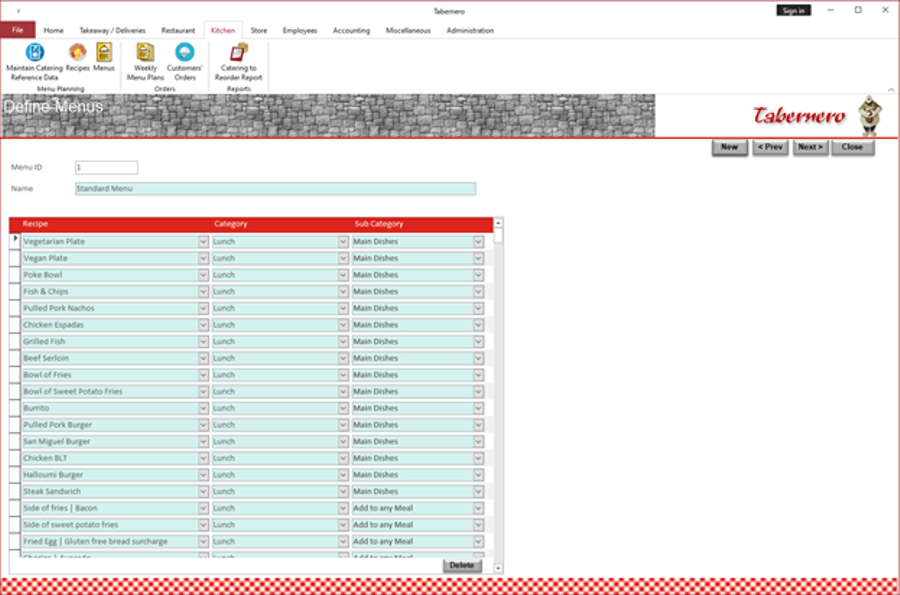900x595 pixels.
Task: Expand recipe dropdown for Vegetarian Plate
Action: pos(203,242)
